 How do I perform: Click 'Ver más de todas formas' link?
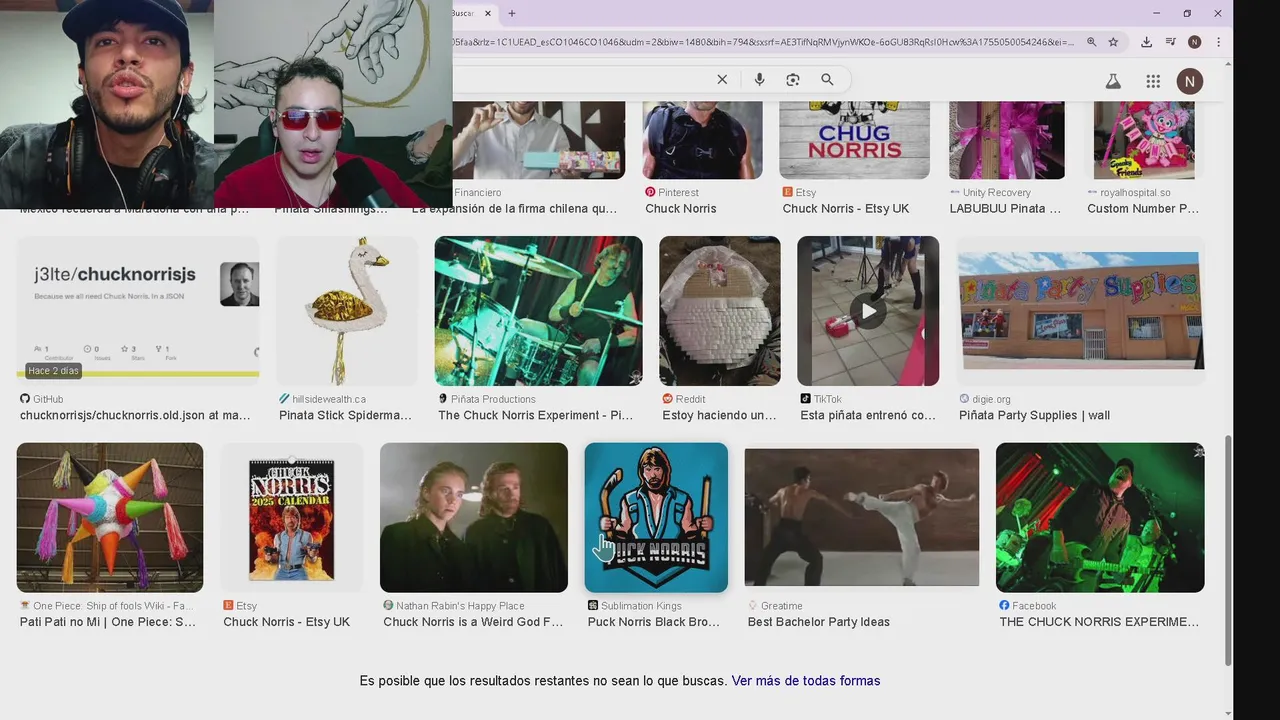click(x=806, y=681)
